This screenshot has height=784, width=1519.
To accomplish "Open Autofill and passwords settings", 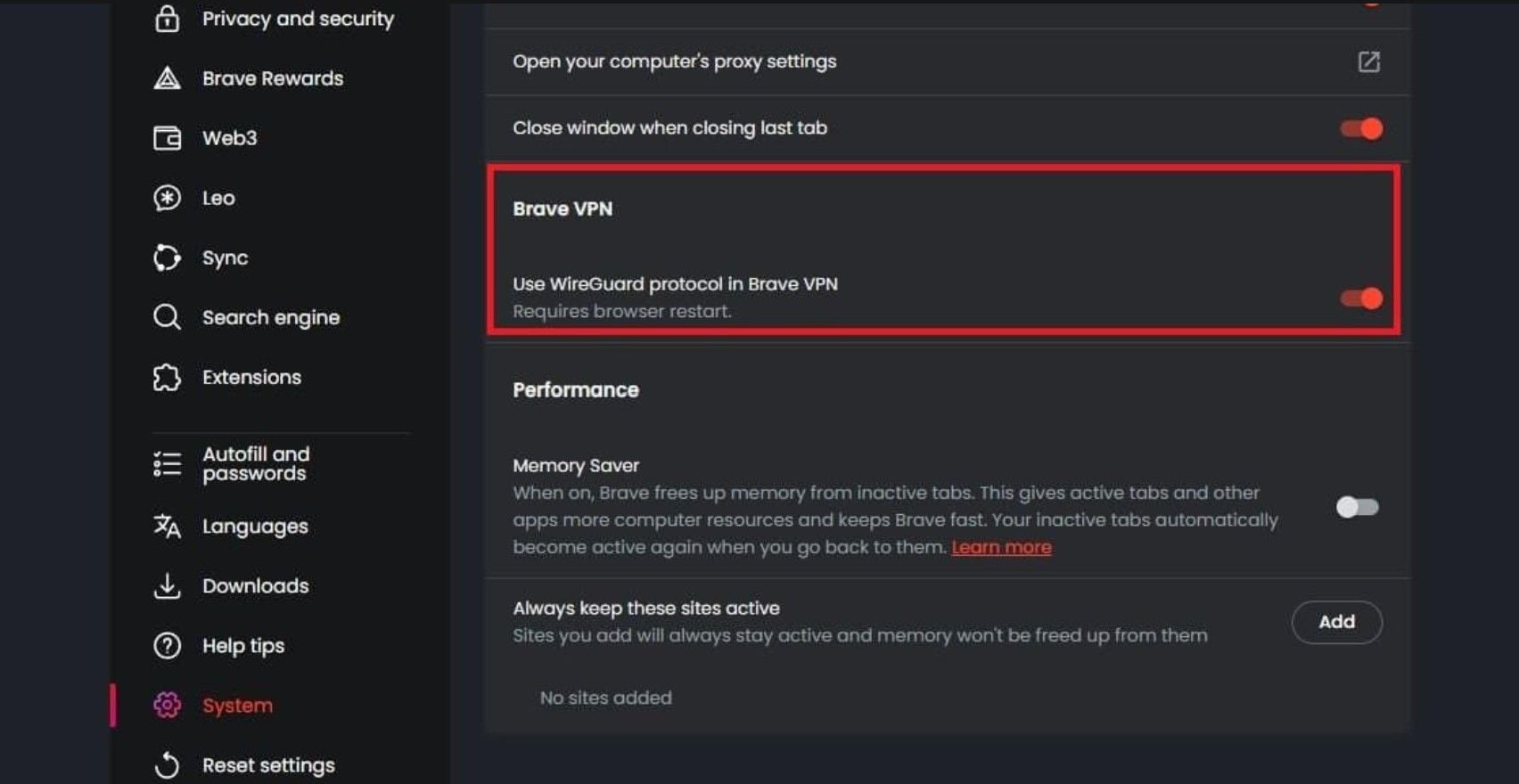I will (x=256, y=462).
